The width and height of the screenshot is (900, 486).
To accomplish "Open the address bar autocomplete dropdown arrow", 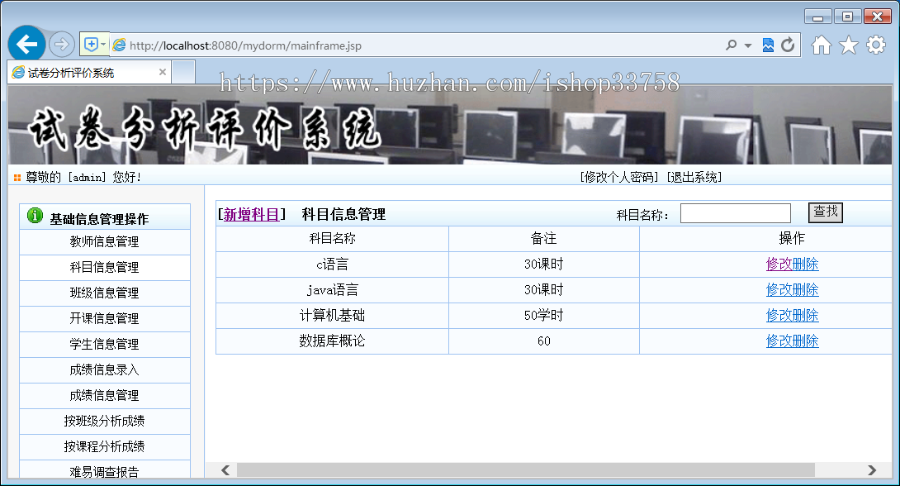I will pyautogui.click(x=748, y=45).
